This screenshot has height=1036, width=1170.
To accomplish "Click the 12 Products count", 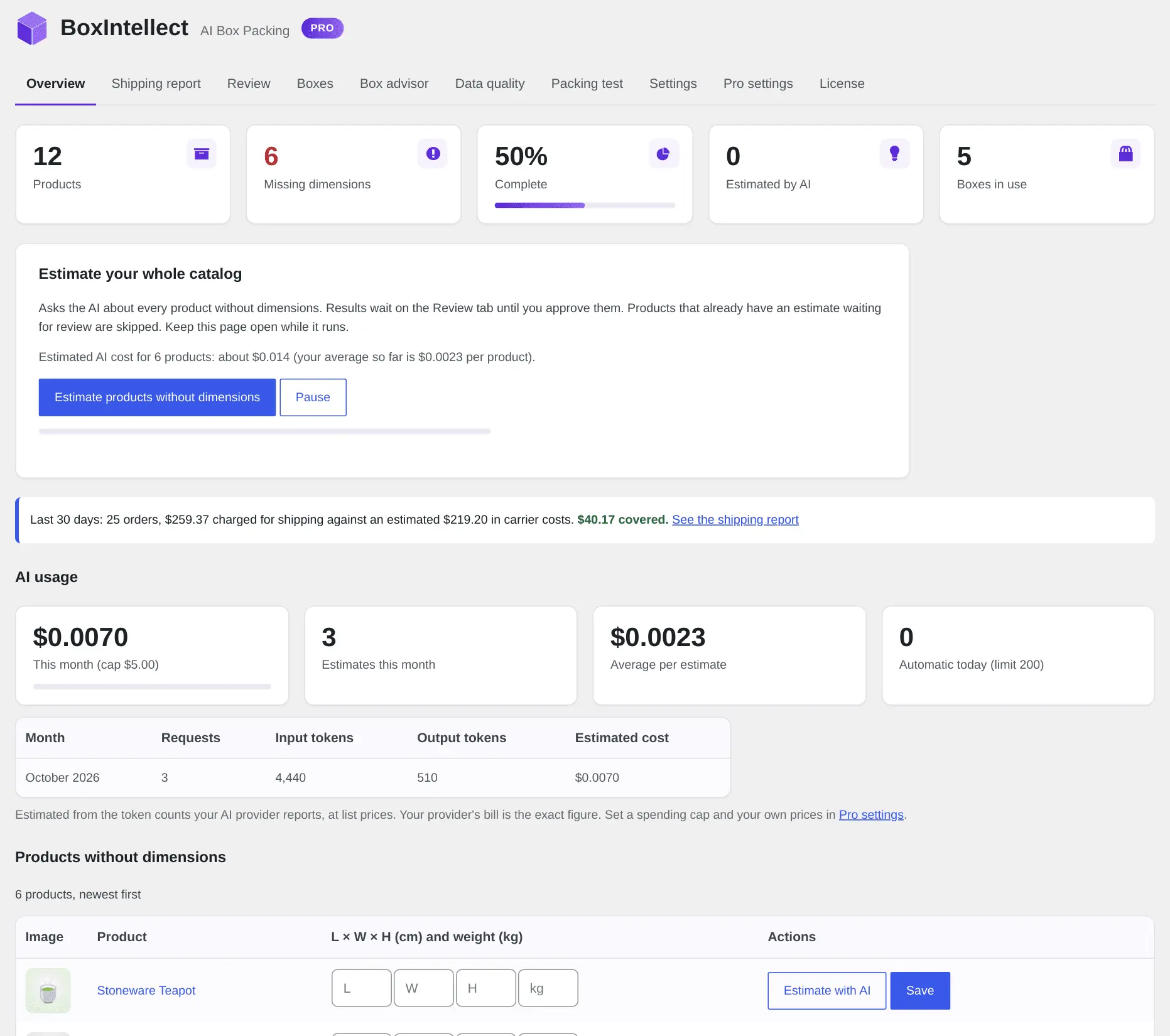I will tap(48, 156).
